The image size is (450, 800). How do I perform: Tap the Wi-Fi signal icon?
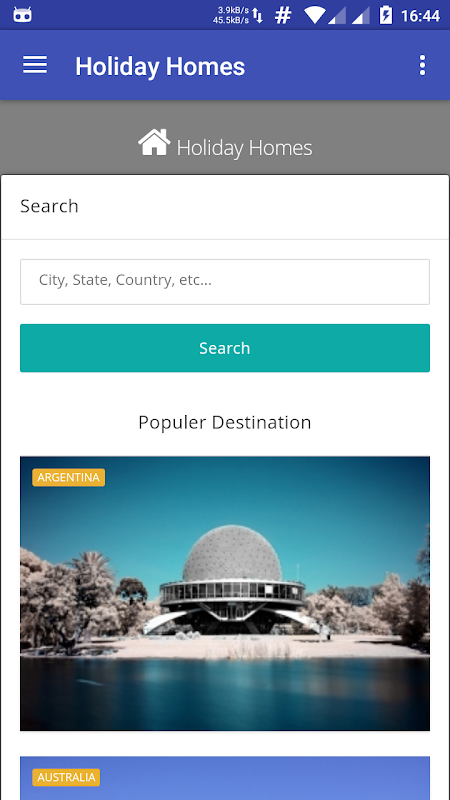[315, 15]
